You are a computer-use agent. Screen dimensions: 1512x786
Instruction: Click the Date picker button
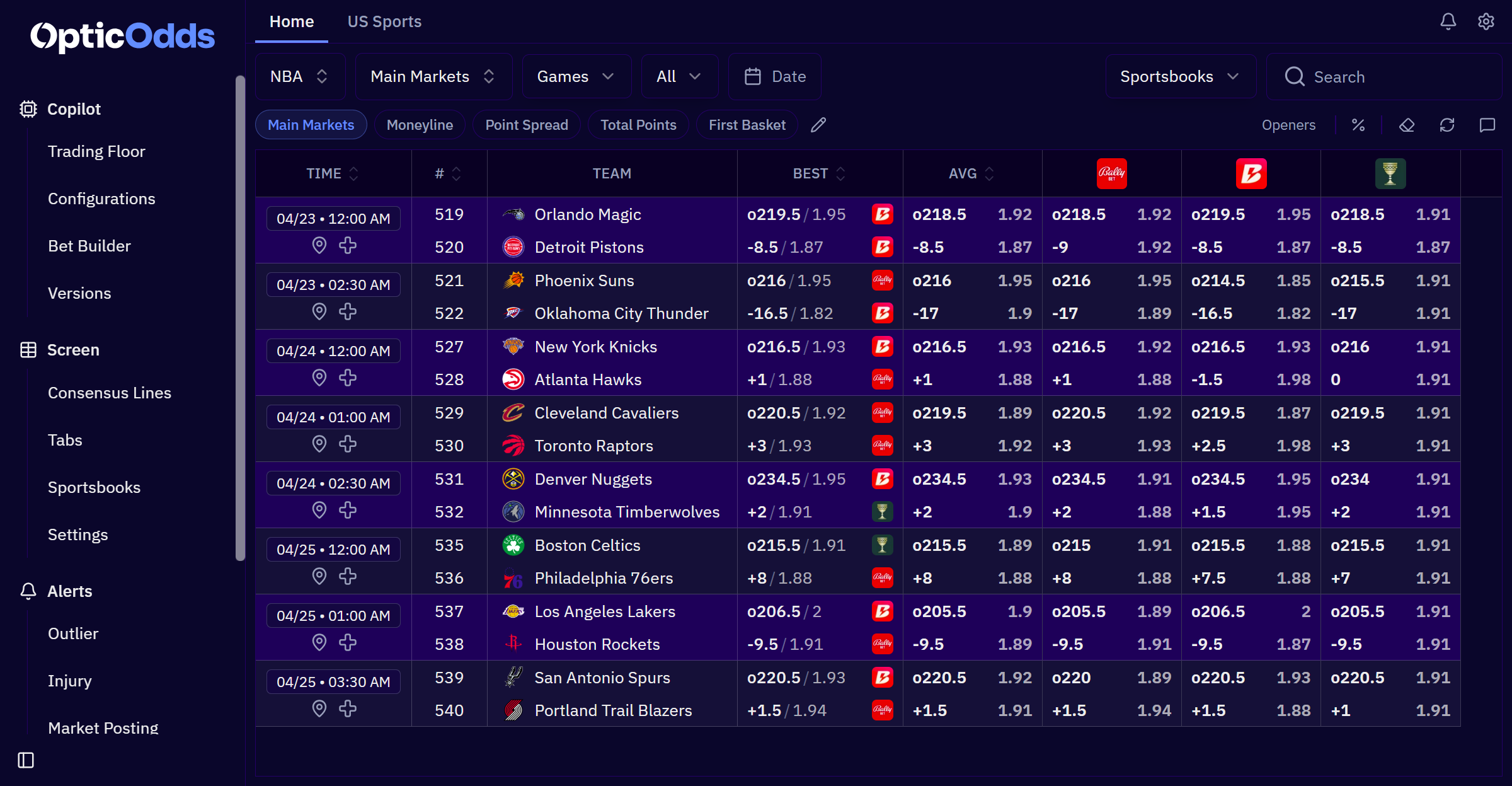[775, 76]
